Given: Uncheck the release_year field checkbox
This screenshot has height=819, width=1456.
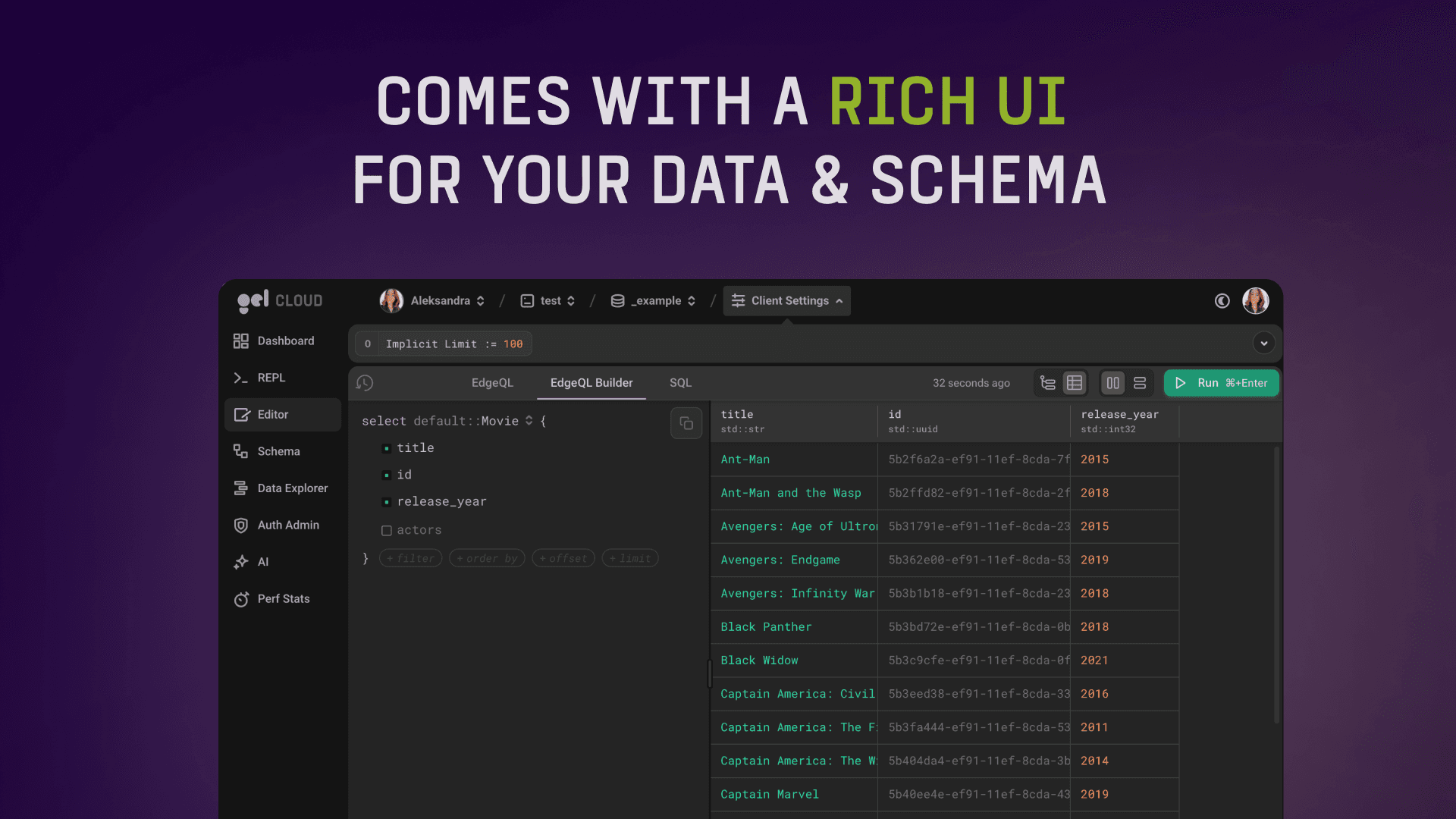Looking at the screenshot, I should pyautogui.click(x=387, y=502).
